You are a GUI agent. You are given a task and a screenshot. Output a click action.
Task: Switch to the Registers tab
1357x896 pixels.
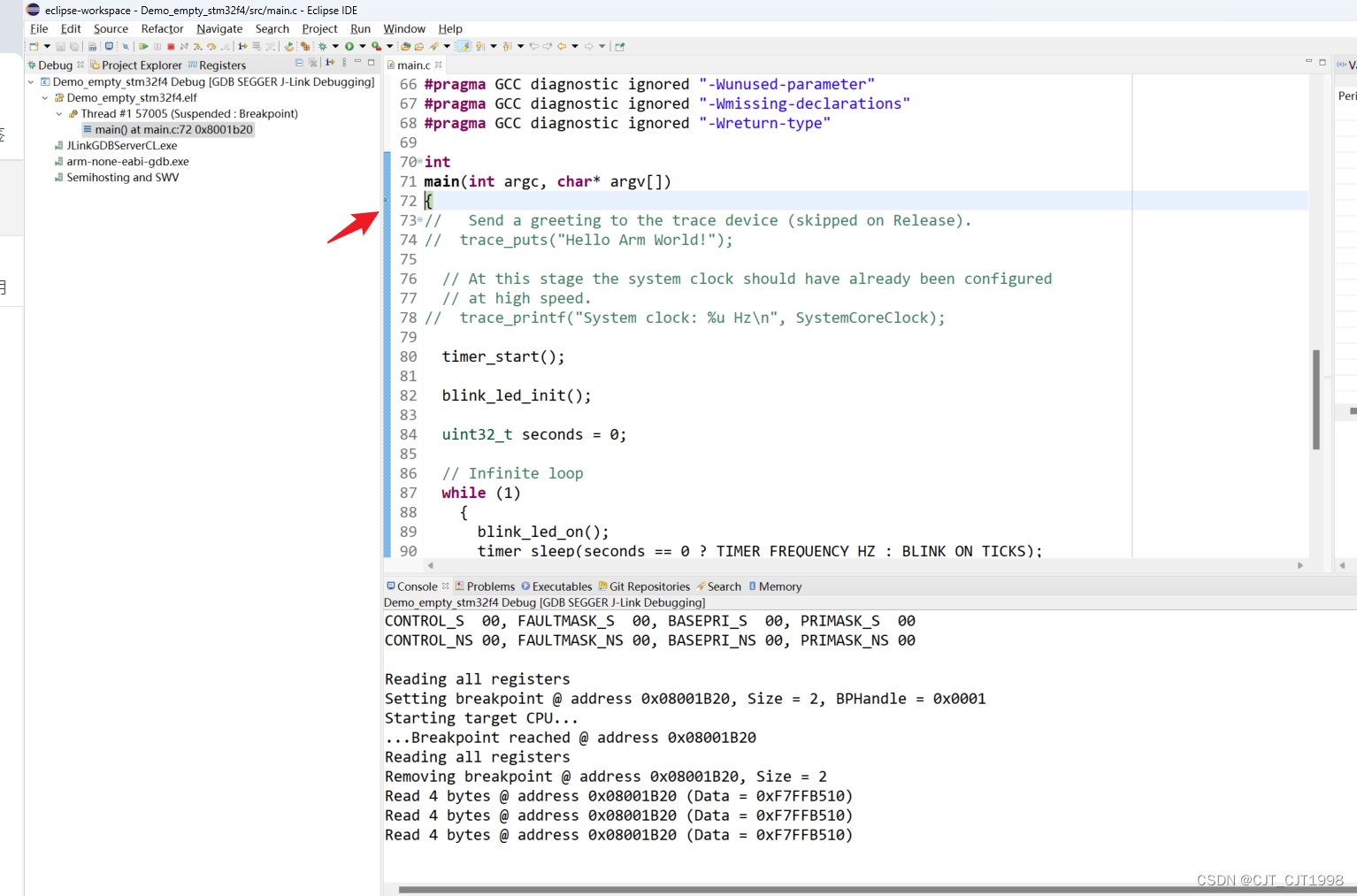[217, 65]
